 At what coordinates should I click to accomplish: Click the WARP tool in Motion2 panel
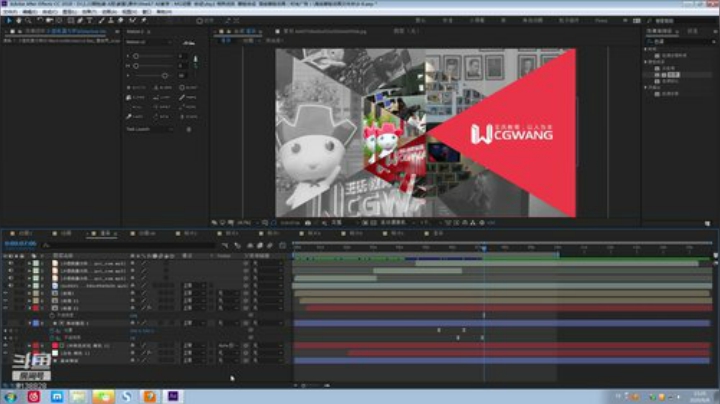point(136,117)
